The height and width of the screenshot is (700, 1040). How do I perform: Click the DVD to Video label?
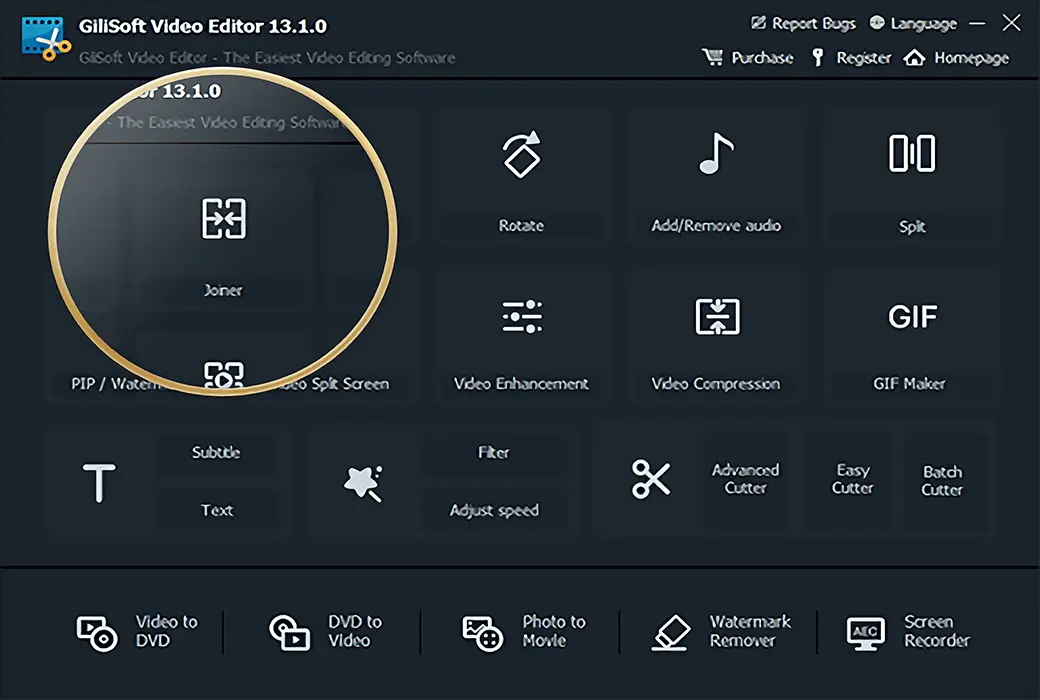tap(355, 631)
